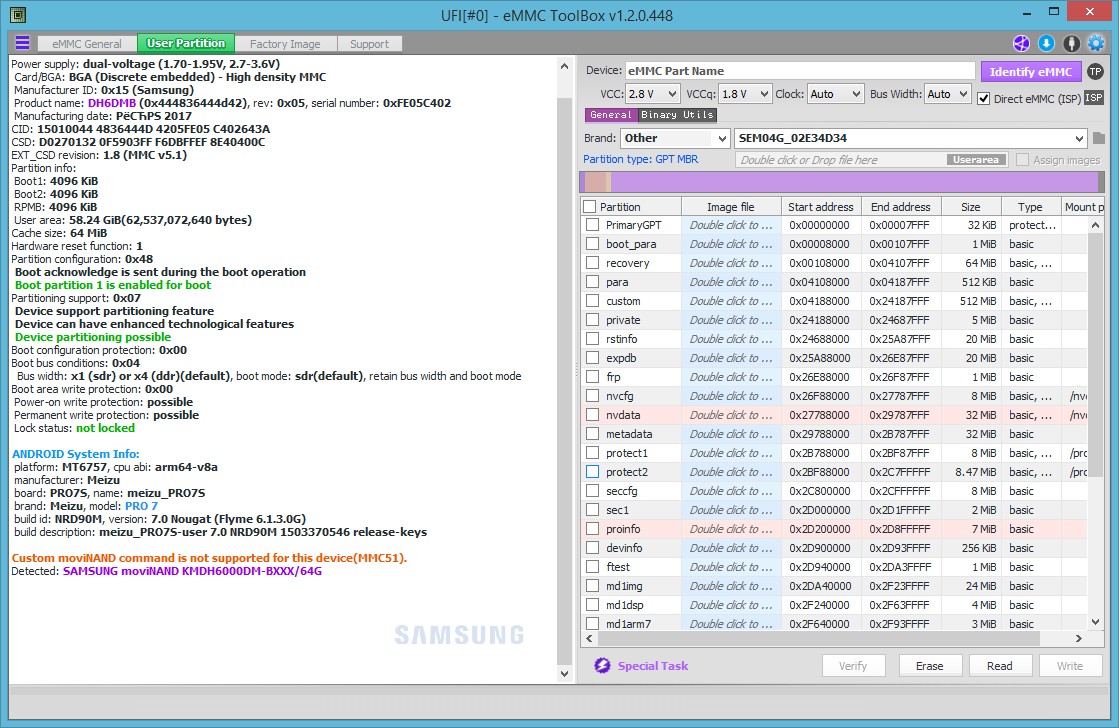The width and height of the screenshot is (1119, 728).
Task: Open the Bus Width dropdown
Action: point(947,94)
